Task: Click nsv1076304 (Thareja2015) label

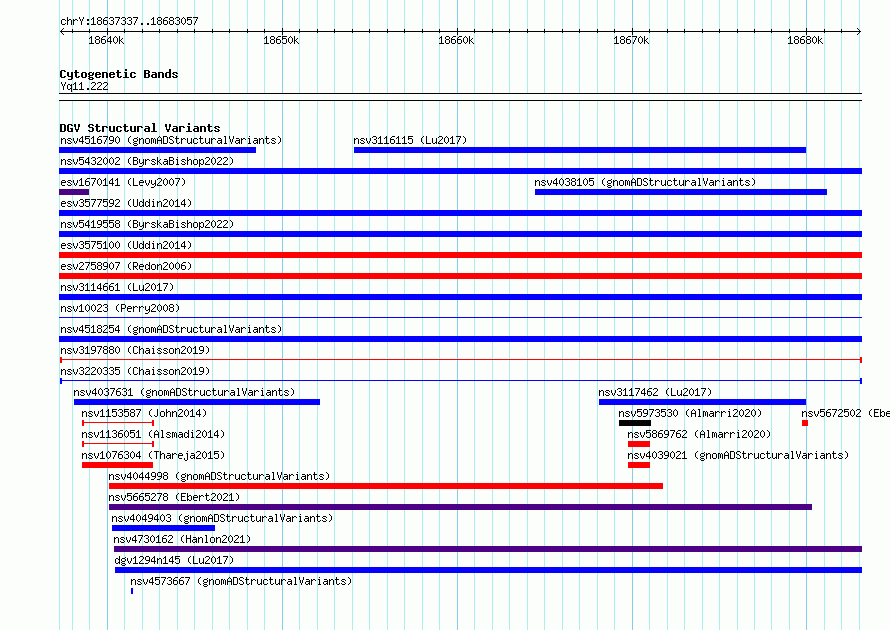Action: (153, 455)
